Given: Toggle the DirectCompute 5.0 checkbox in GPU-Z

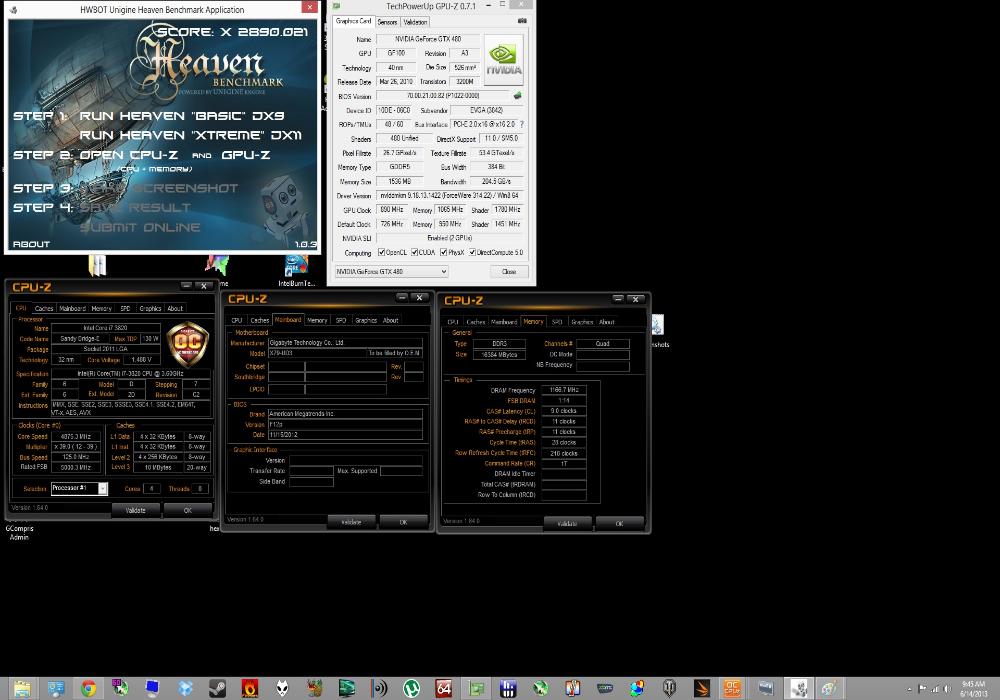Looking at the screenshot, I should (473, 252).
